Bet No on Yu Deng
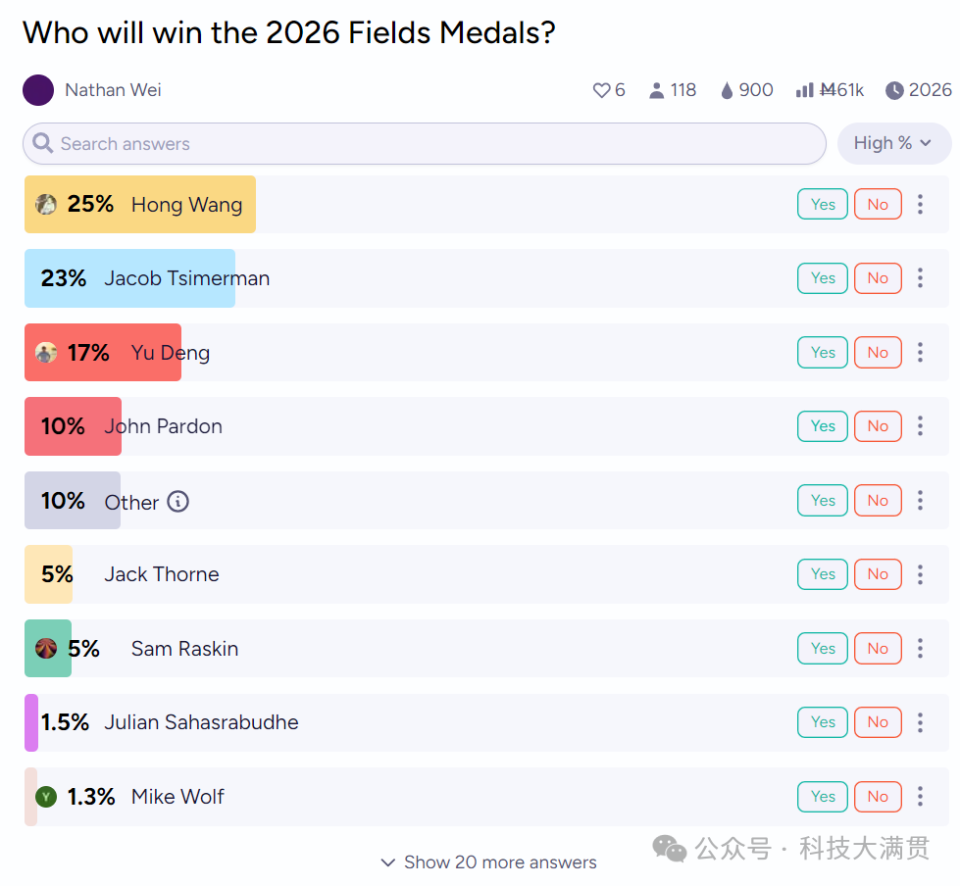This screenshot has height=886, width=960. pos(877,352)
